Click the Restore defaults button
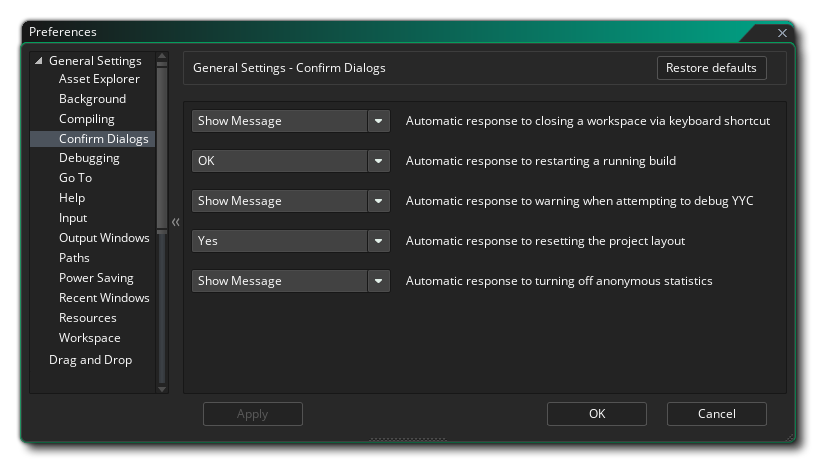 [x=712, y=68]
